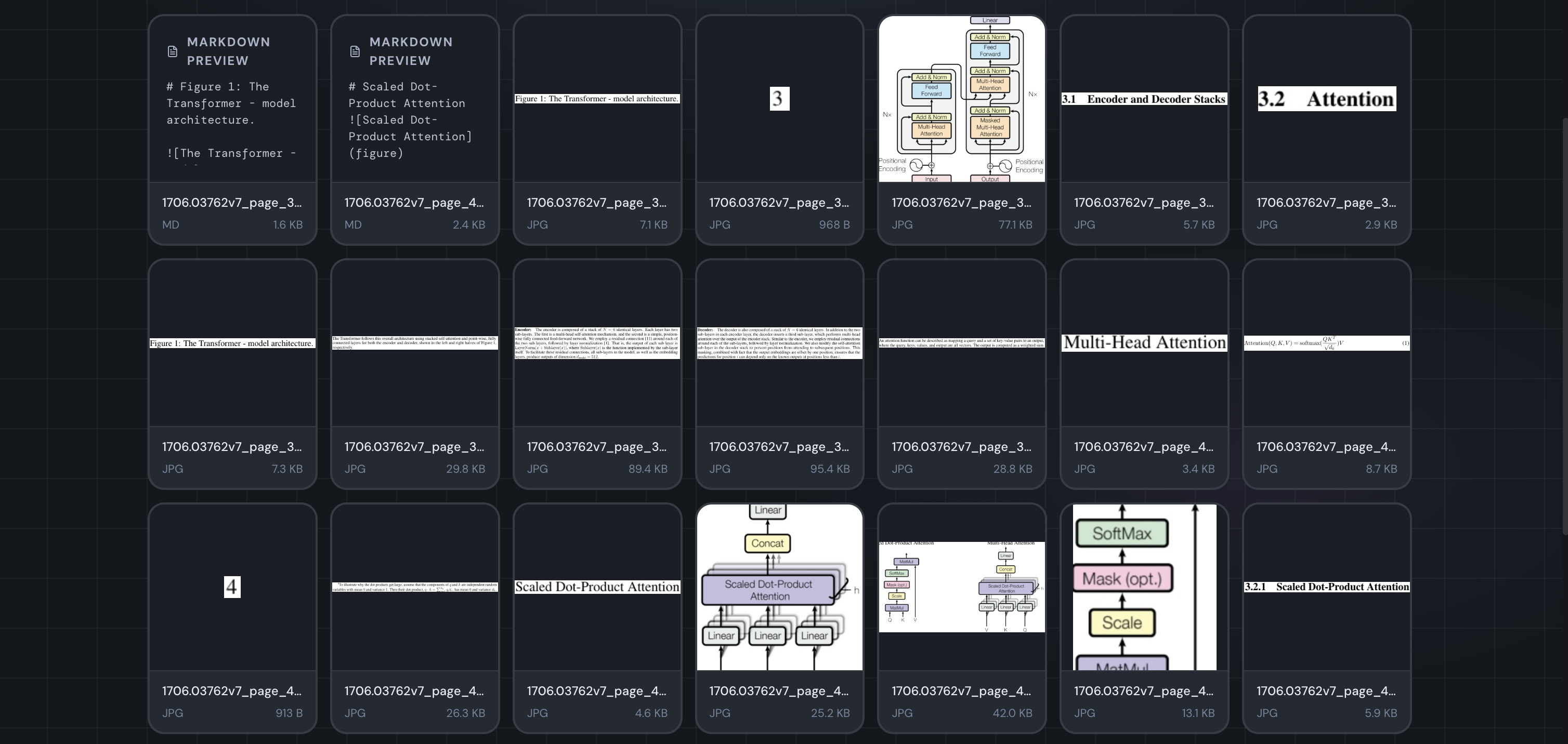
Task: Select the '3.2.1 Scaled Dot-Product Attention' heading thumbnail
Action: [1327, 587]
